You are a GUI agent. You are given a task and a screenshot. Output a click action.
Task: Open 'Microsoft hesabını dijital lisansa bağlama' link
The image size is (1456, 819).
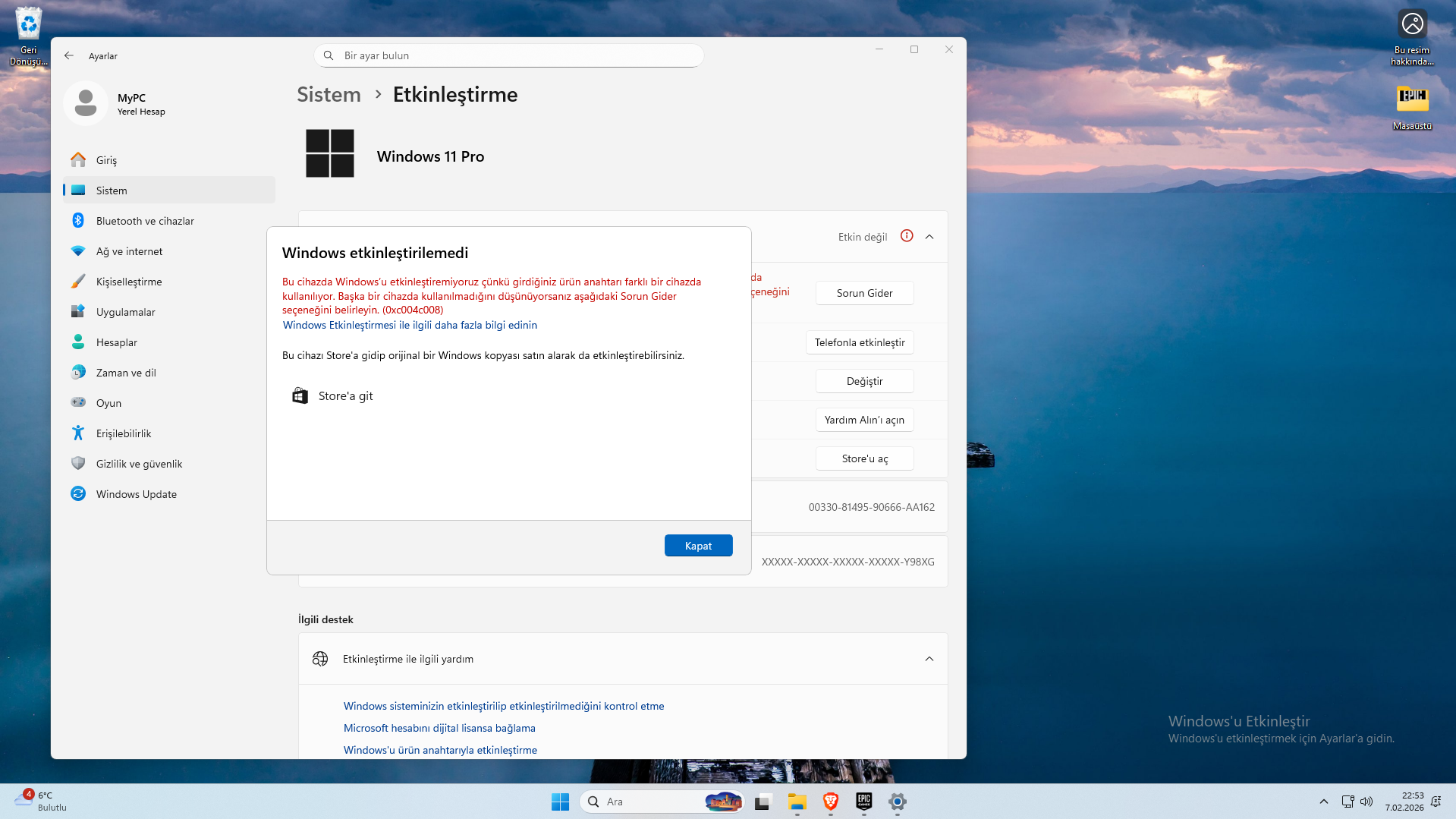[439, 728]
